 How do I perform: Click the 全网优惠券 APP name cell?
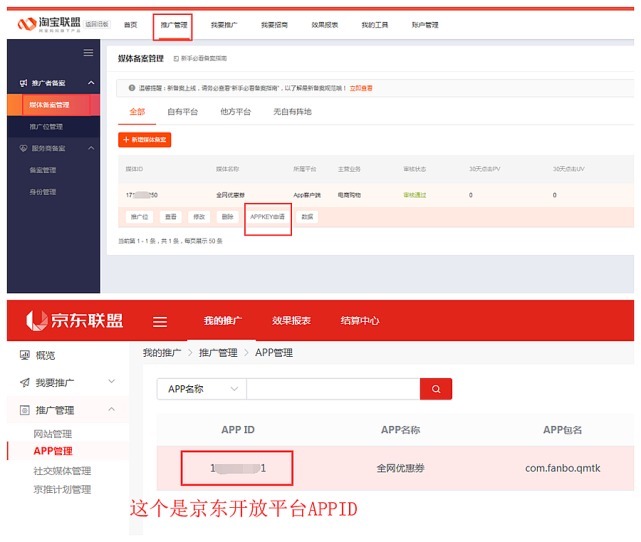[400, 468]
